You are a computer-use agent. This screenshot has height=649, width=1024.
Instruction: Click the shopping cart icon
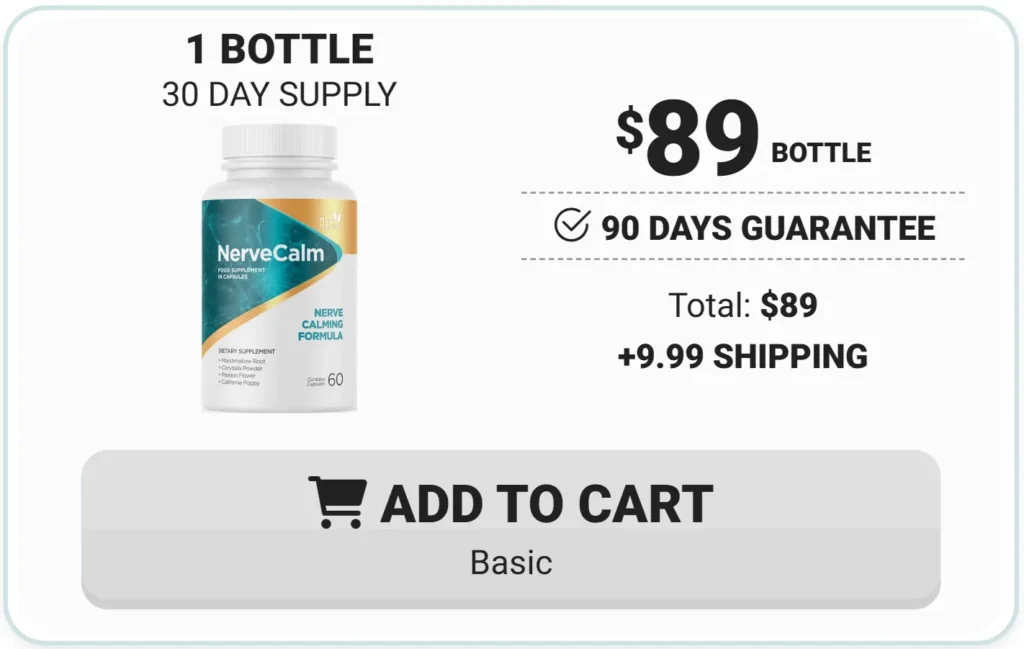(337, 501)
